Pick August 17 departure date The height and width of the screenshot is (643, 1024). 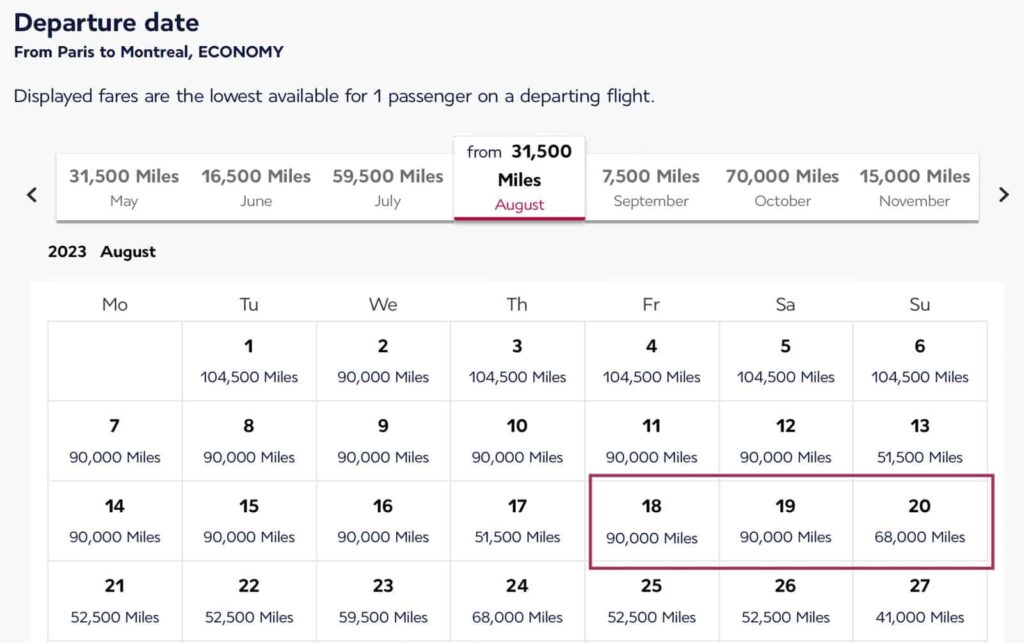tap(517, 521)
